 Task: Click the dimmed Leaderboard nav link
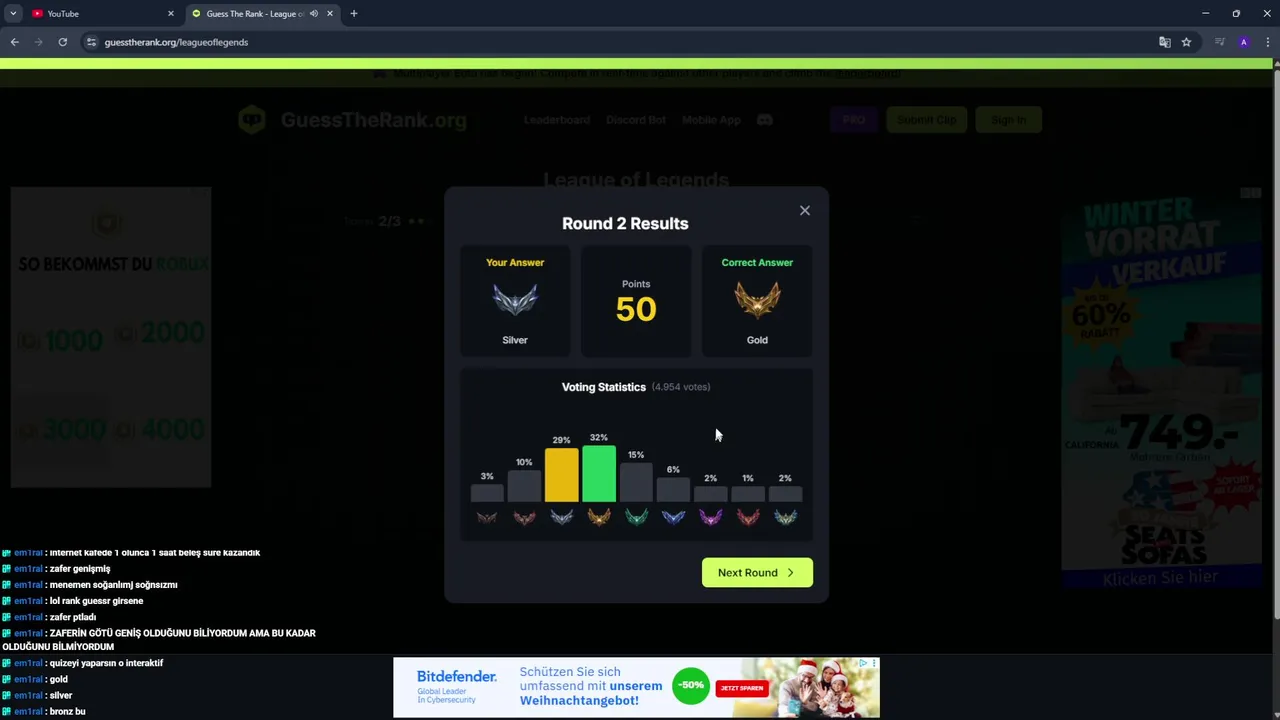[x=557, y=120]
